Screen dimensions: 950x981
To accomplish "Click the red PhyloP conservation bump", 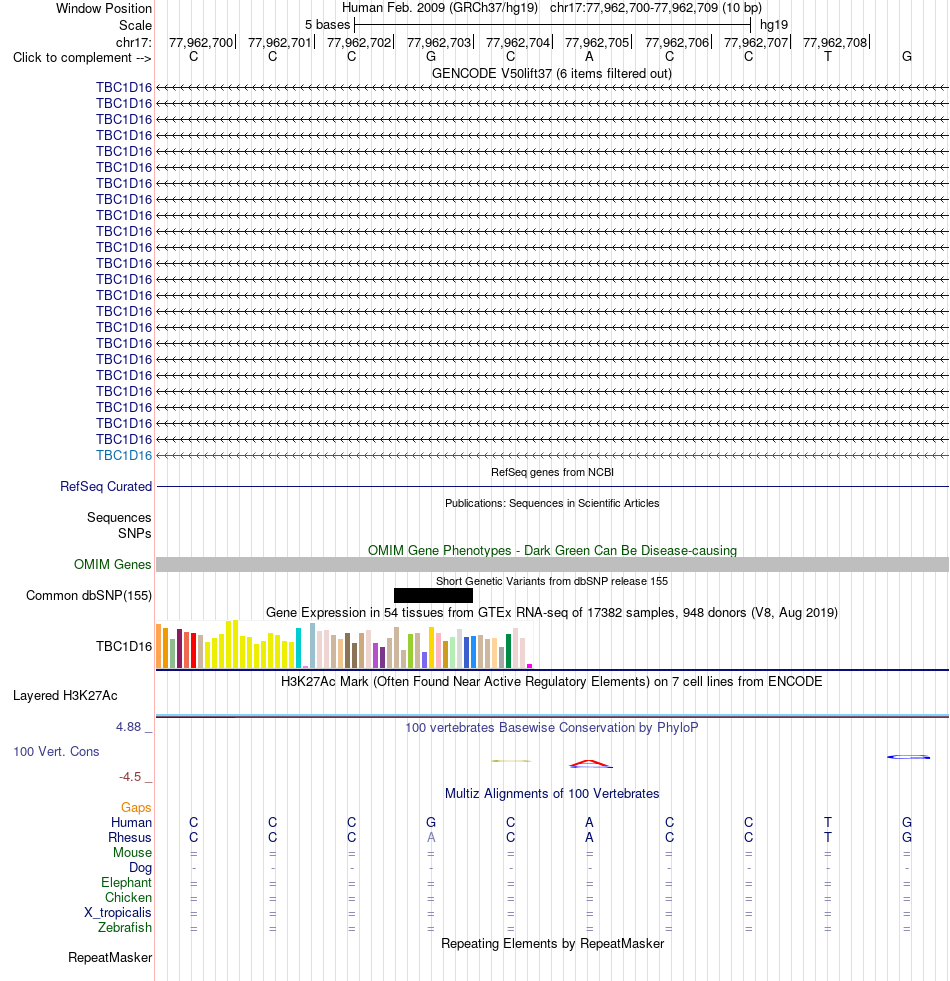I will [590, 763].
